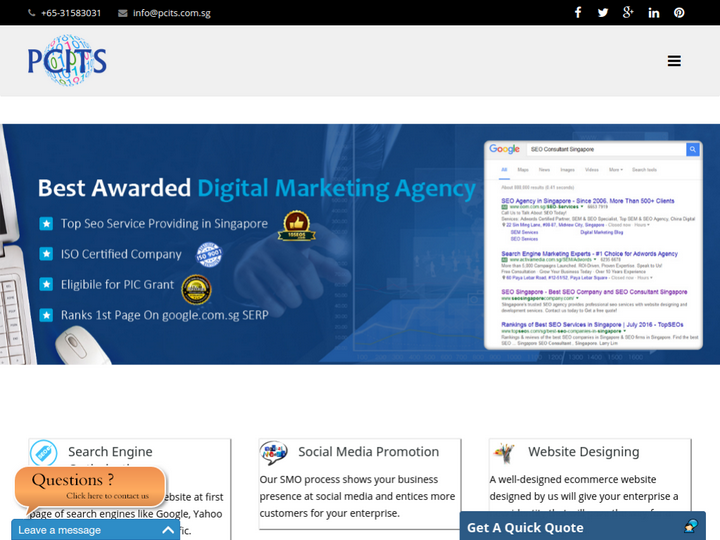720x540 pixels.
Task: Expand the Get A Quick Quote panel
Action: (x=525, y=527)
